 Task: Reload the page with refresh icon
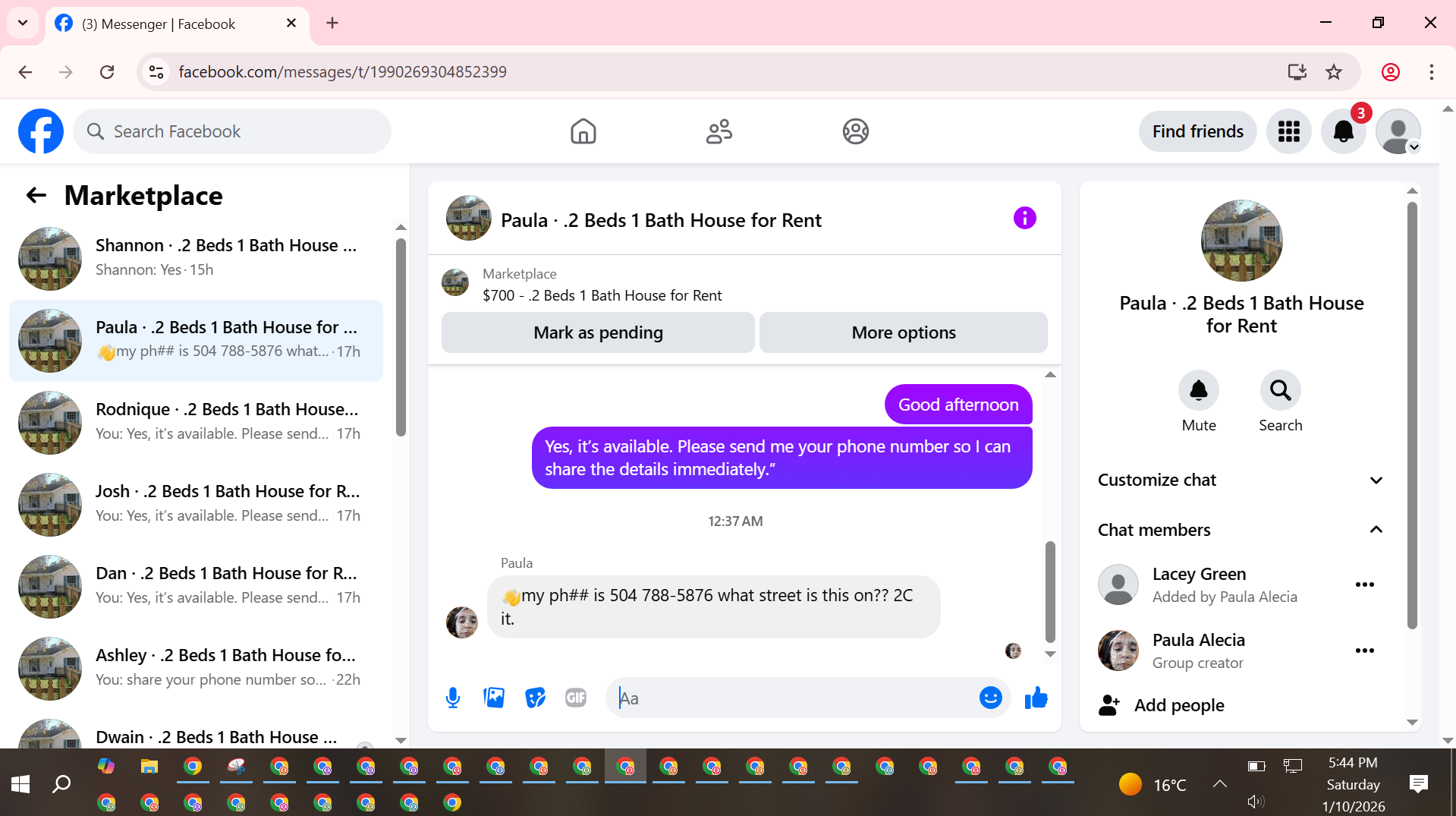pyautogui.click(x=107, y=72)
